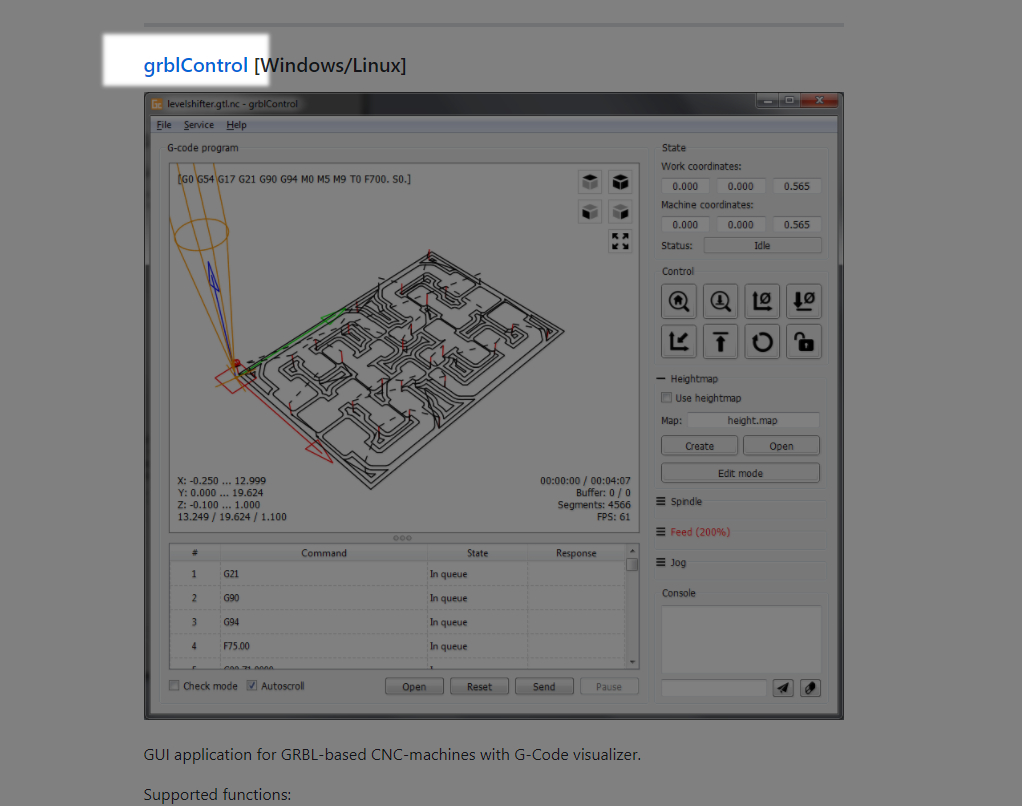Screen dimensions: 1022x806
Task: Click the Z-probe icon in Control panel
Action: click(720, 301)
